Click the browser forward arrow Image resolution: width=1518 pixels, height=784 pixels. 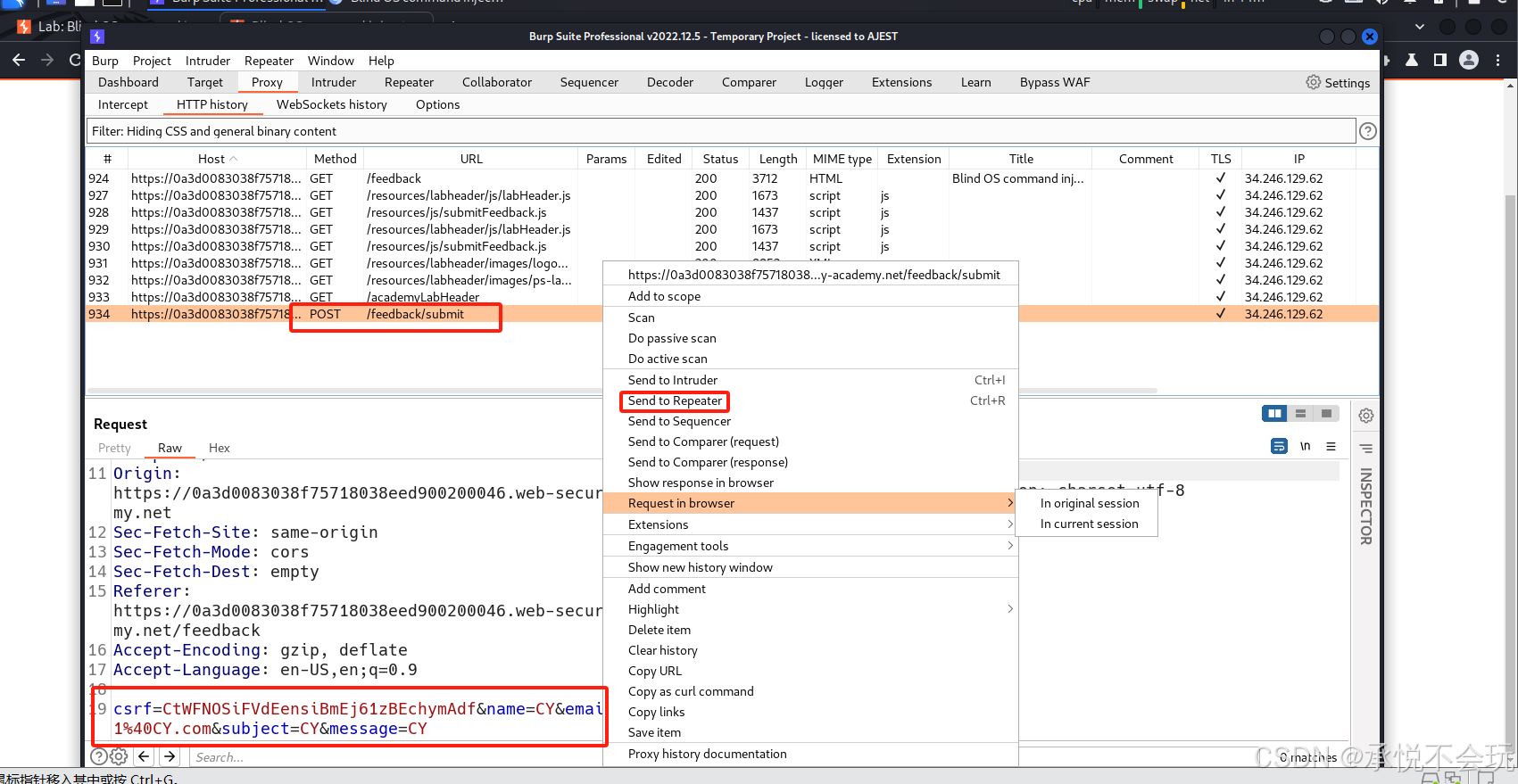point(47,60)
